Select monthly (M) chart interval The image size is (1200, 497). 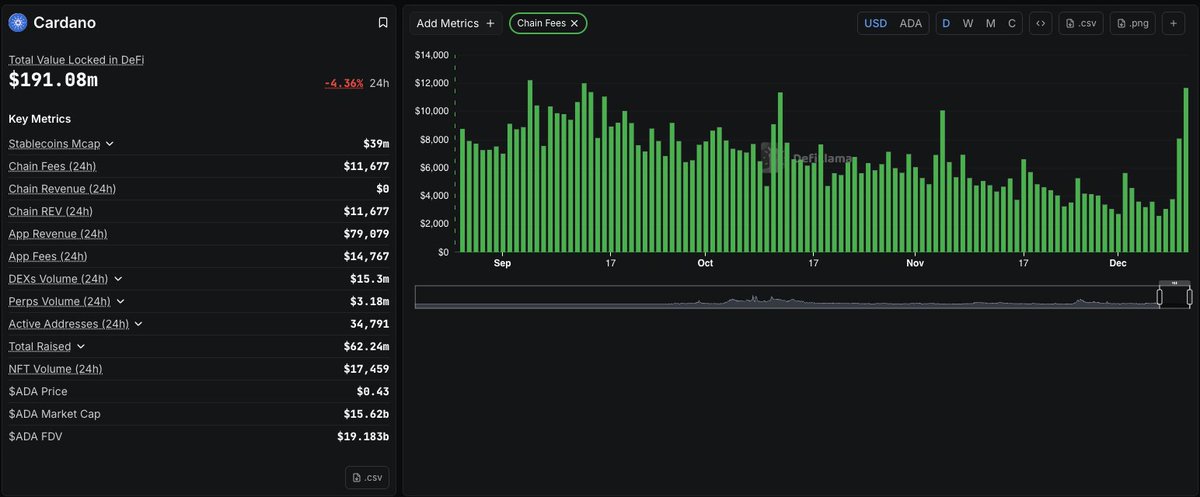(x=991, y=23)
